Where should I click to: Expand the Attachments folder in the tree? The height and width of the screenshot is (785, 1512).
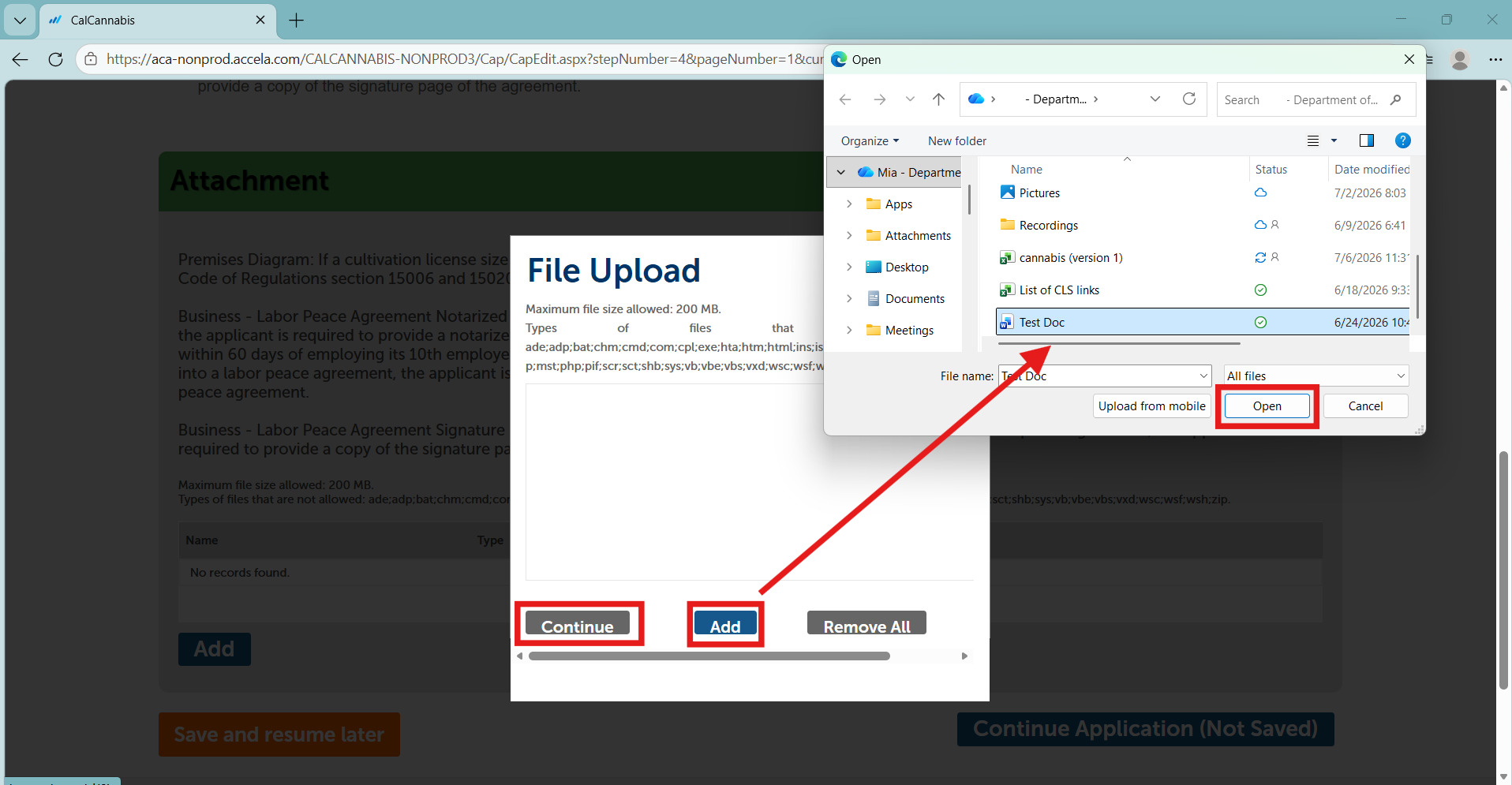[849, 235]
